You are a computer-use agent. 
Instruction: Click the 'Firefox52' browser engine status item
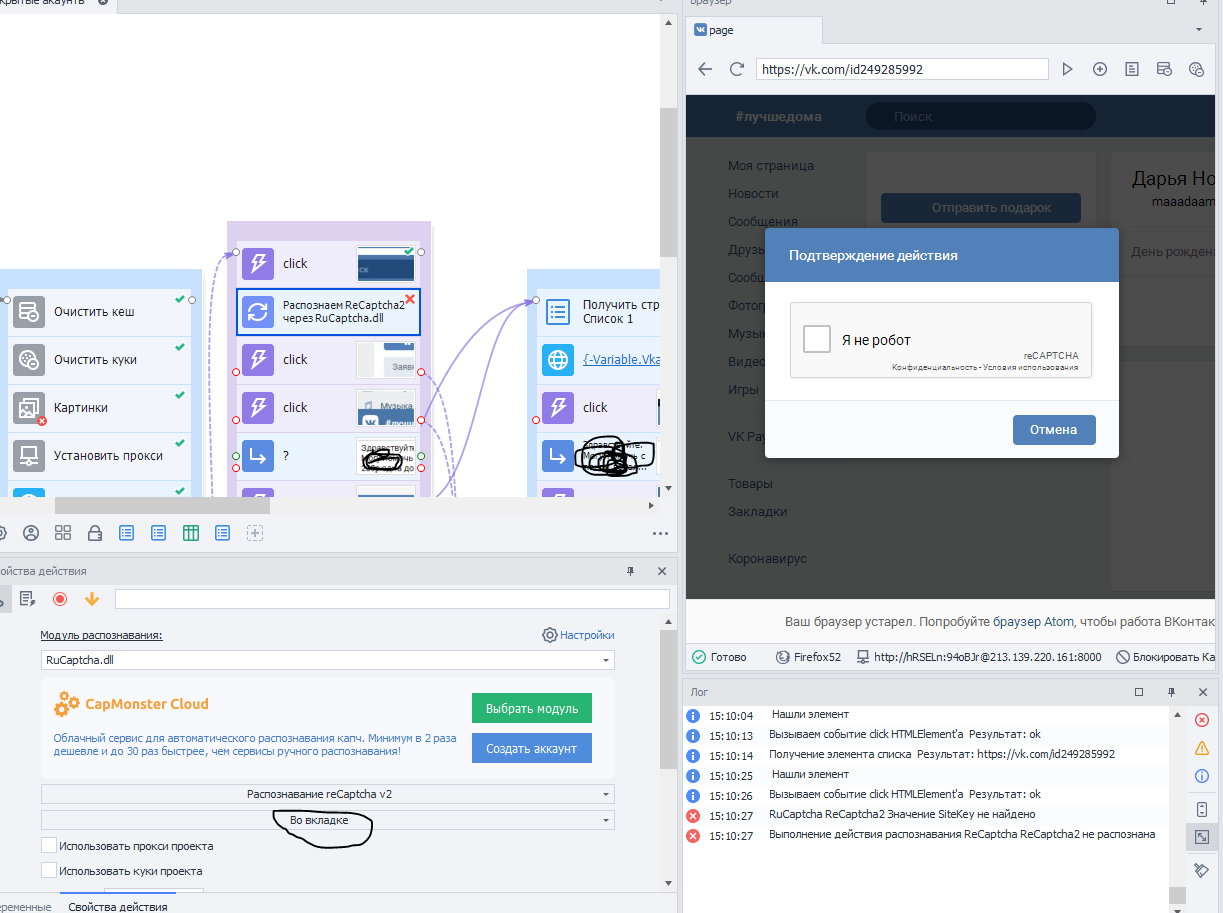809,657
